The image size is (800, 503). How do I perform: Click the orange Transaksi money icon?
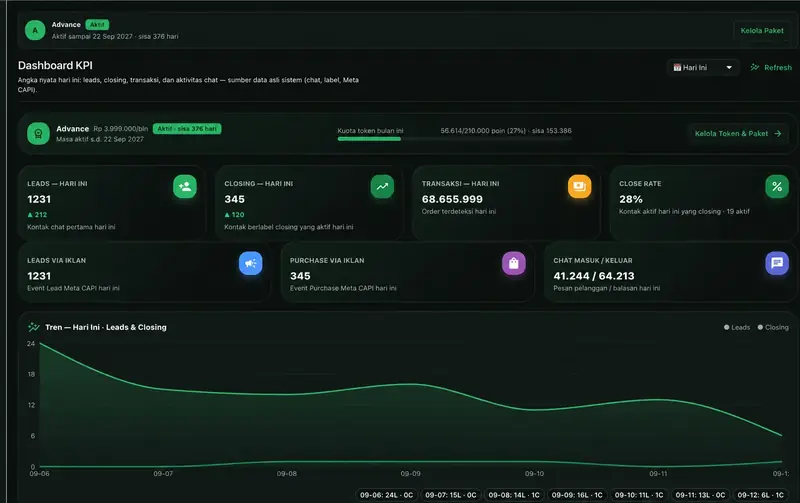pos(580,187)
